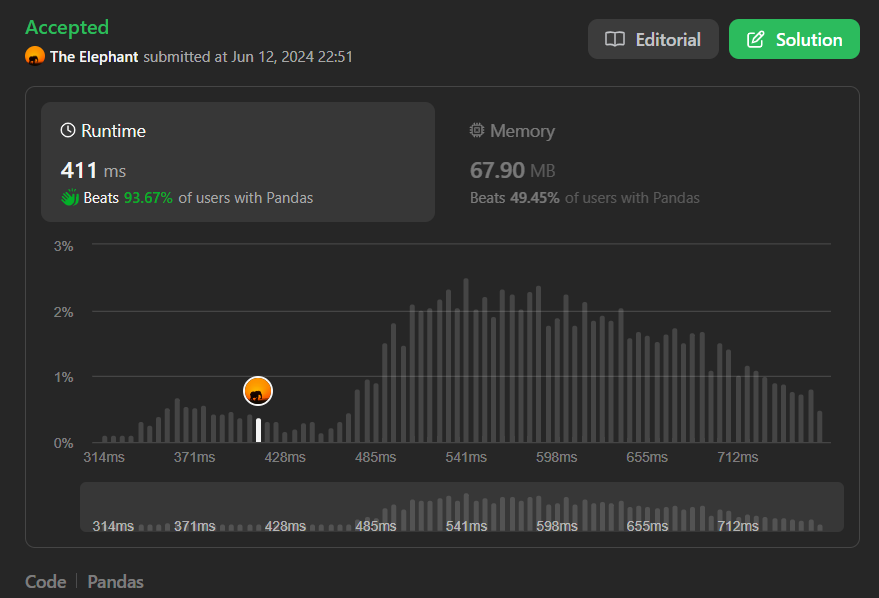Image resolution: width=879 pixels, height=598 pixels.
Task: Click the pencil icon in Solution button
Action: [x=756, y=40]
